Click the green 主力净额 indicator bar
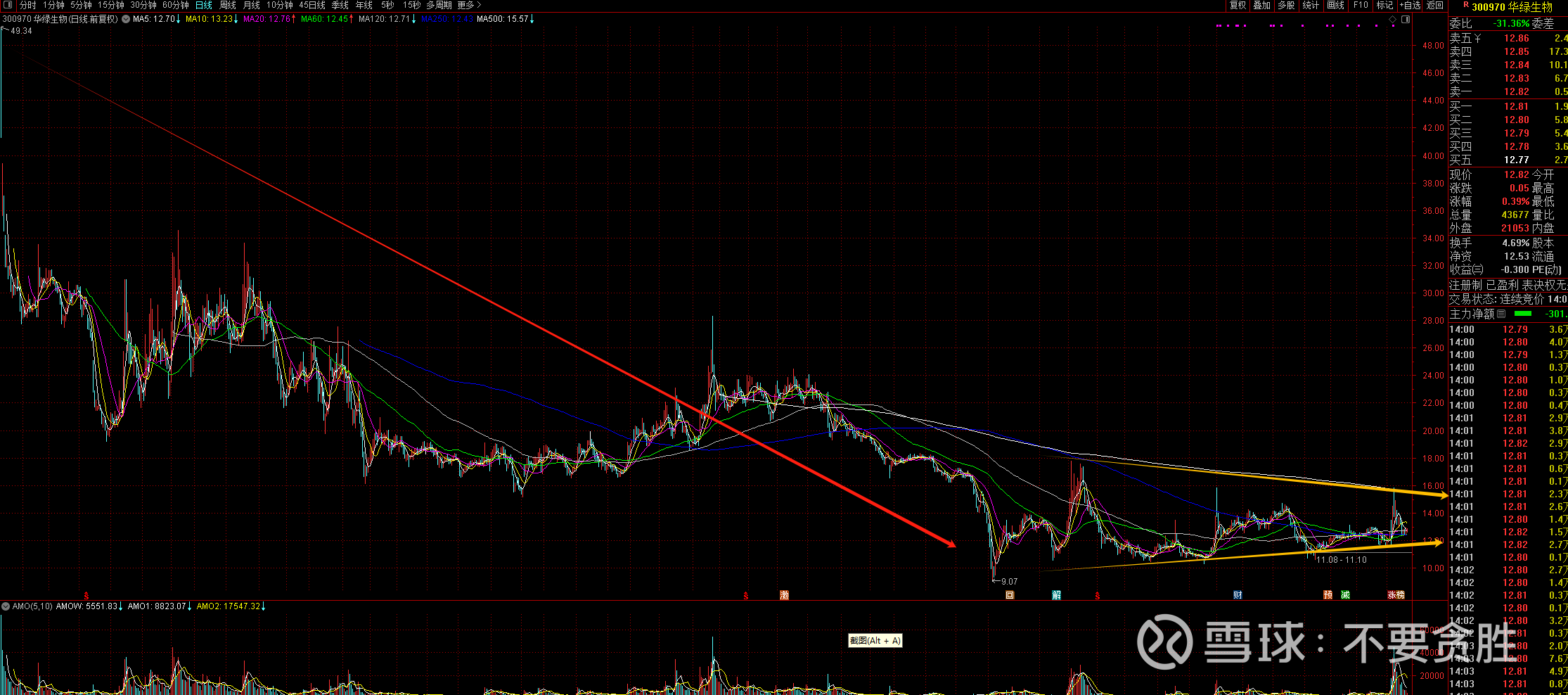Viewport: 1568px width, 695px height. pos(1523,314)
